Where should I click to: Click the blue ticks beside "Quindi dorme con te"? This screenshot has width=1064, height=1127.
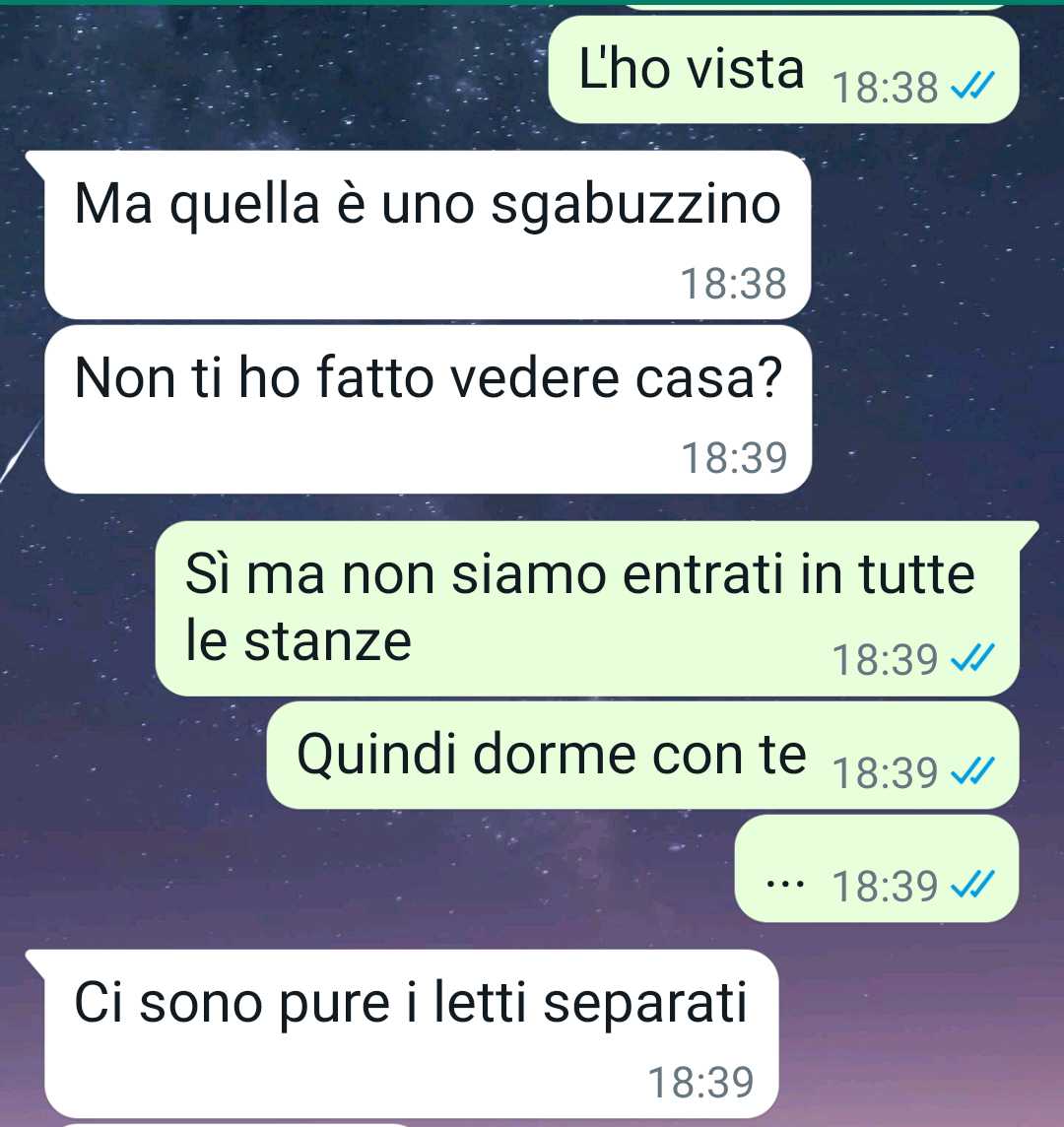click(972, 772)
